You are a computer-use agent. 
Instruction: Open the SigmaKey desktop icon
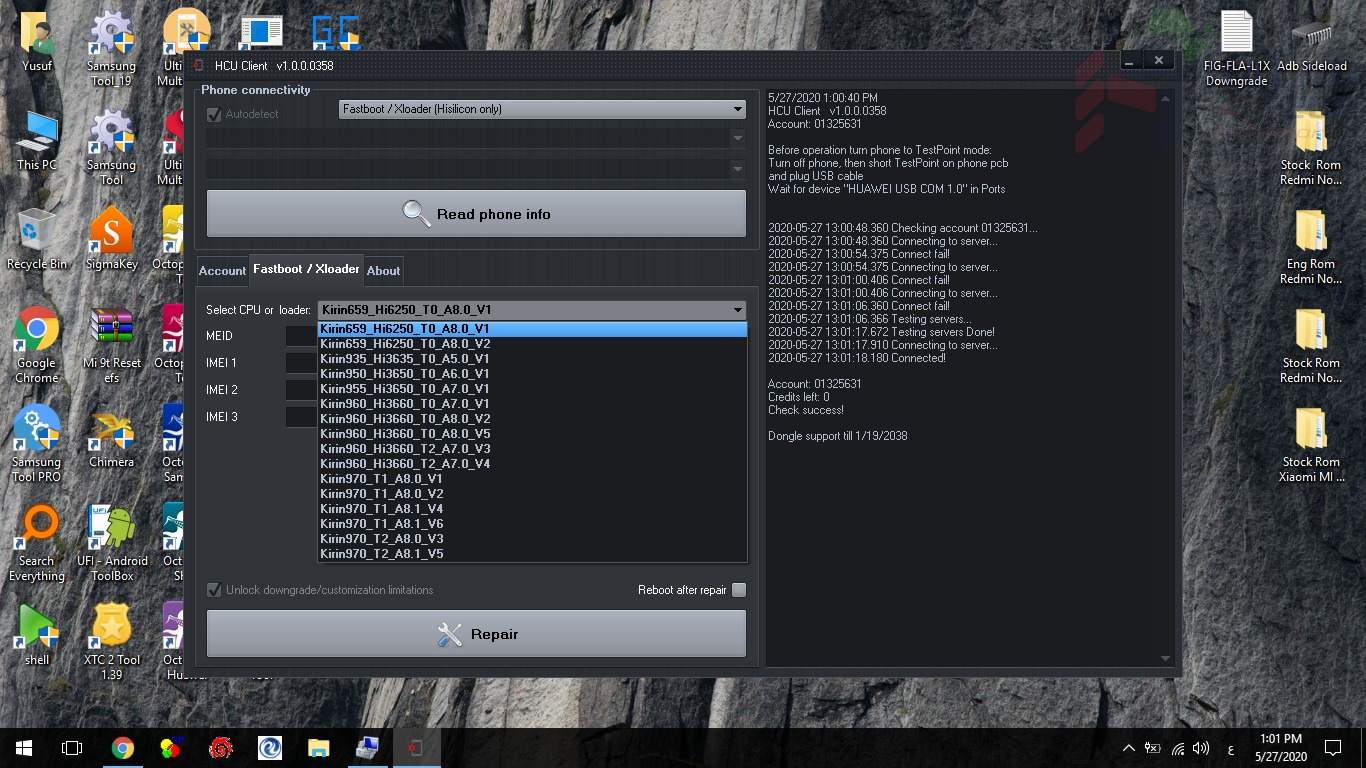[111, 239]
